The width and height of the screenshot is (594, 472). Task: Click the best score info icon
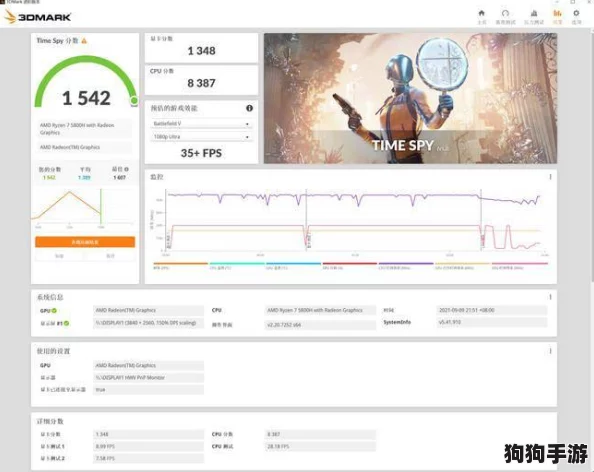point(127,169)
